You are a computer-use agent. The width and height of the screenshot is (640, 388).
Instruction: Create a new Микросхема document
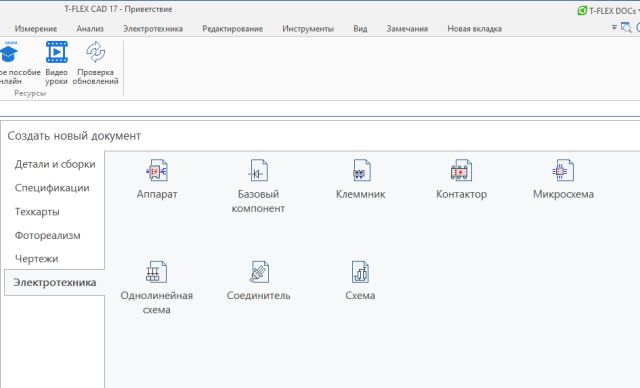pos(563,180)
